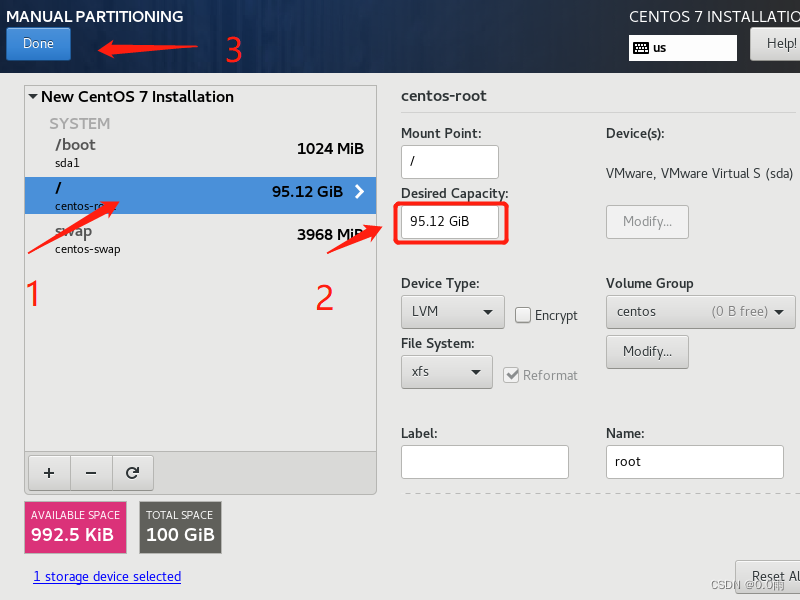The width and height of the screenshot is (800, 600).
Task: Click the Modify button under Device(s)
Action: (x=647, y=222)
